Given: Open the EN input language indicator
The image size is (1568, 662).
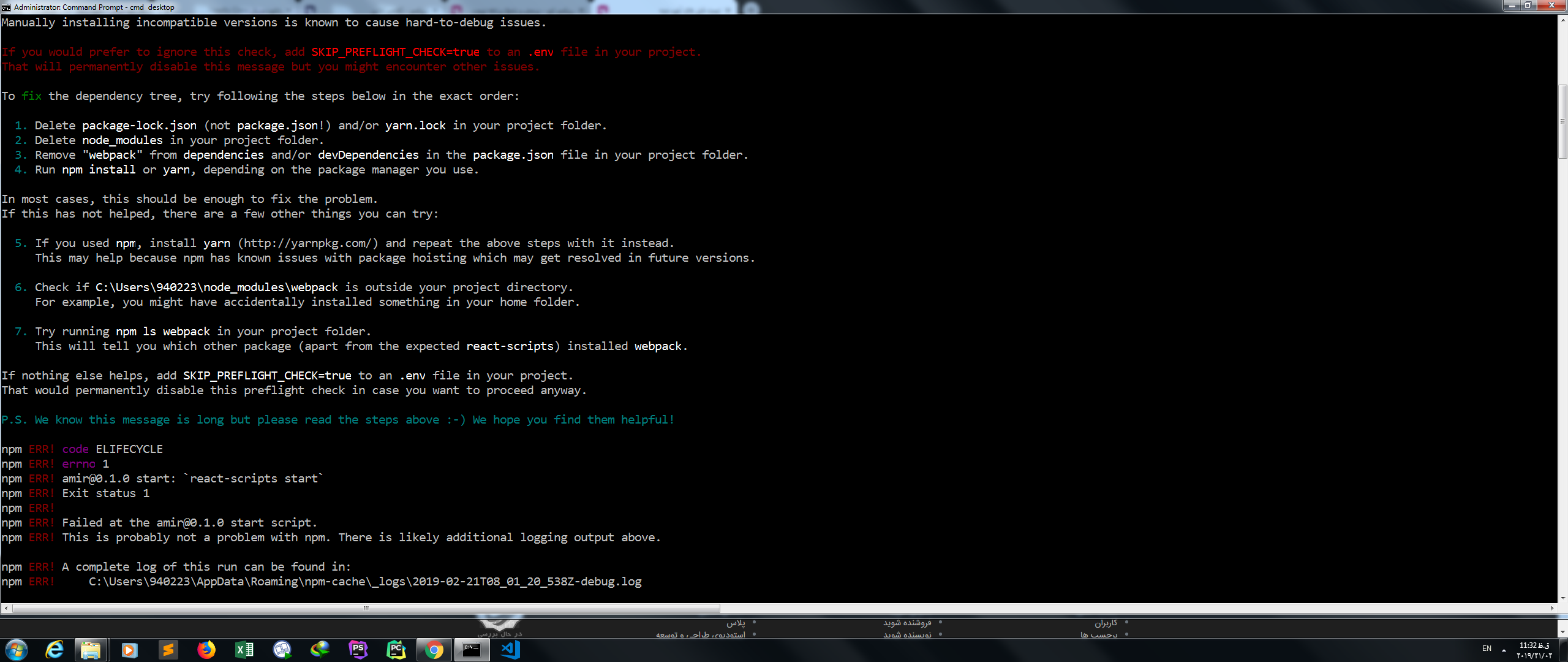Looking at the screenshot, I should pos(1487,649).
